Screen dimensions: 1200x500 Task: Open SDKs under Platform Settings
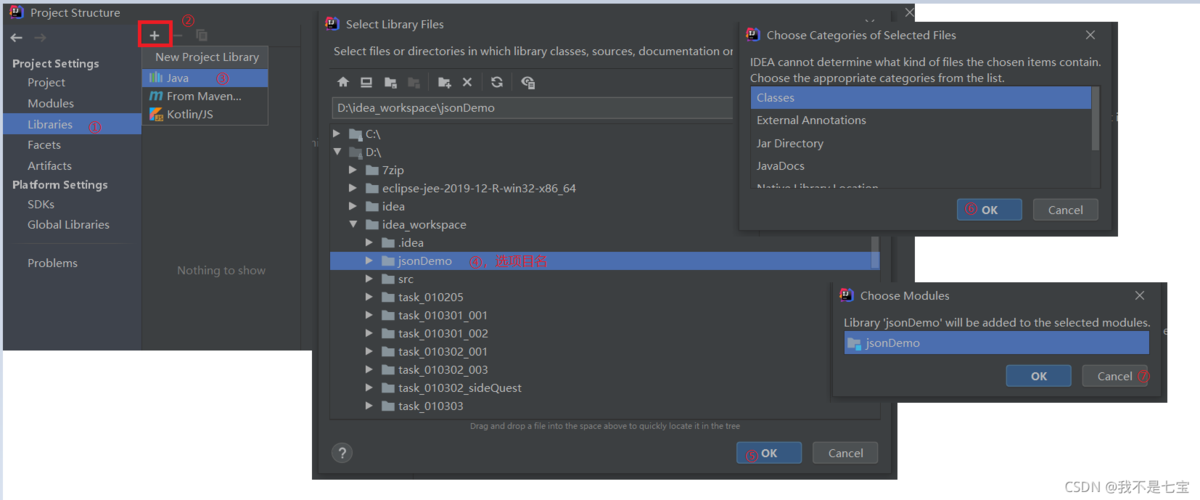[x=41, y=204]
